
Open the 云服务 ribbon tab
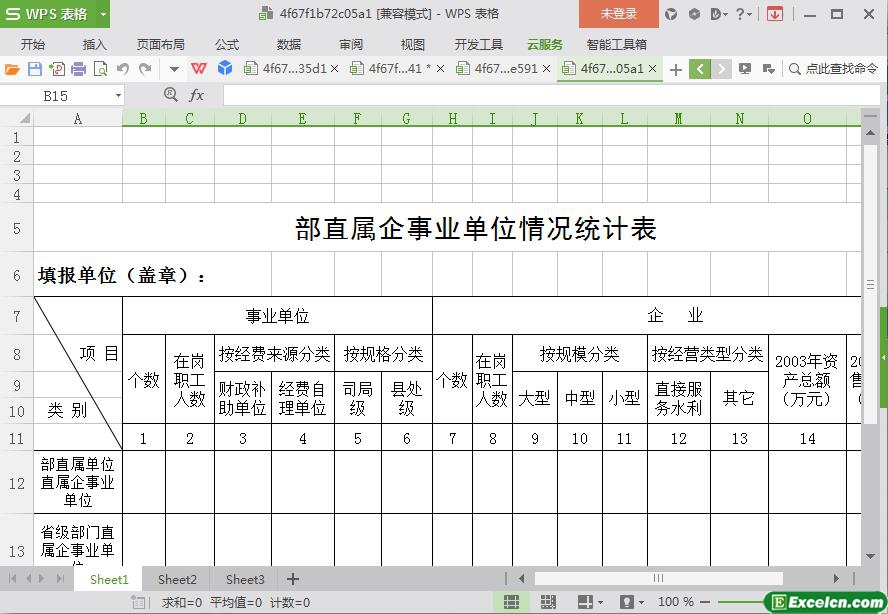pyautogui.click(x=545, y=44)
